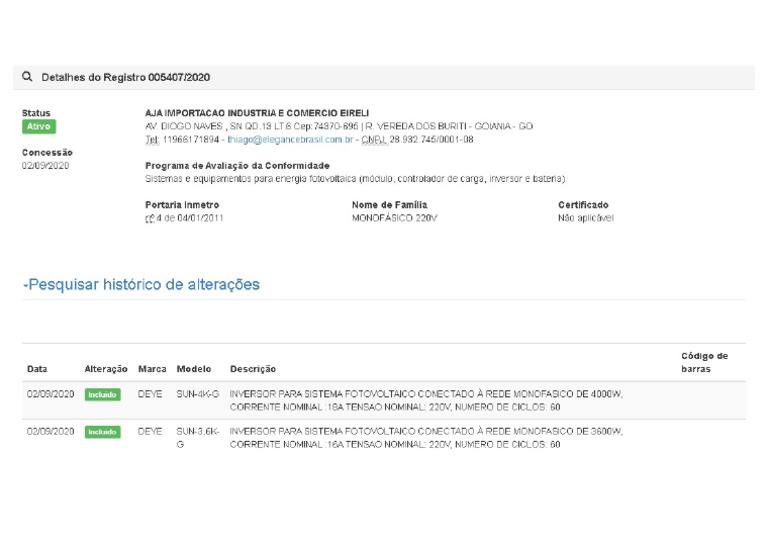
Task: Click the 02/09/2020 date in the SUN-4K-G row
Action: tap(50, 394)
